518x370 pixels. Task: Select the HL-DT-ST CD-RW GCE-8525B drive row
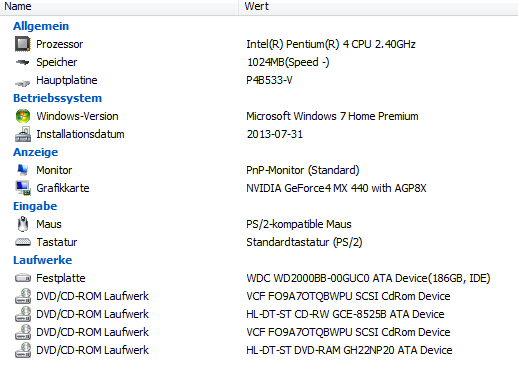(259, 314)
